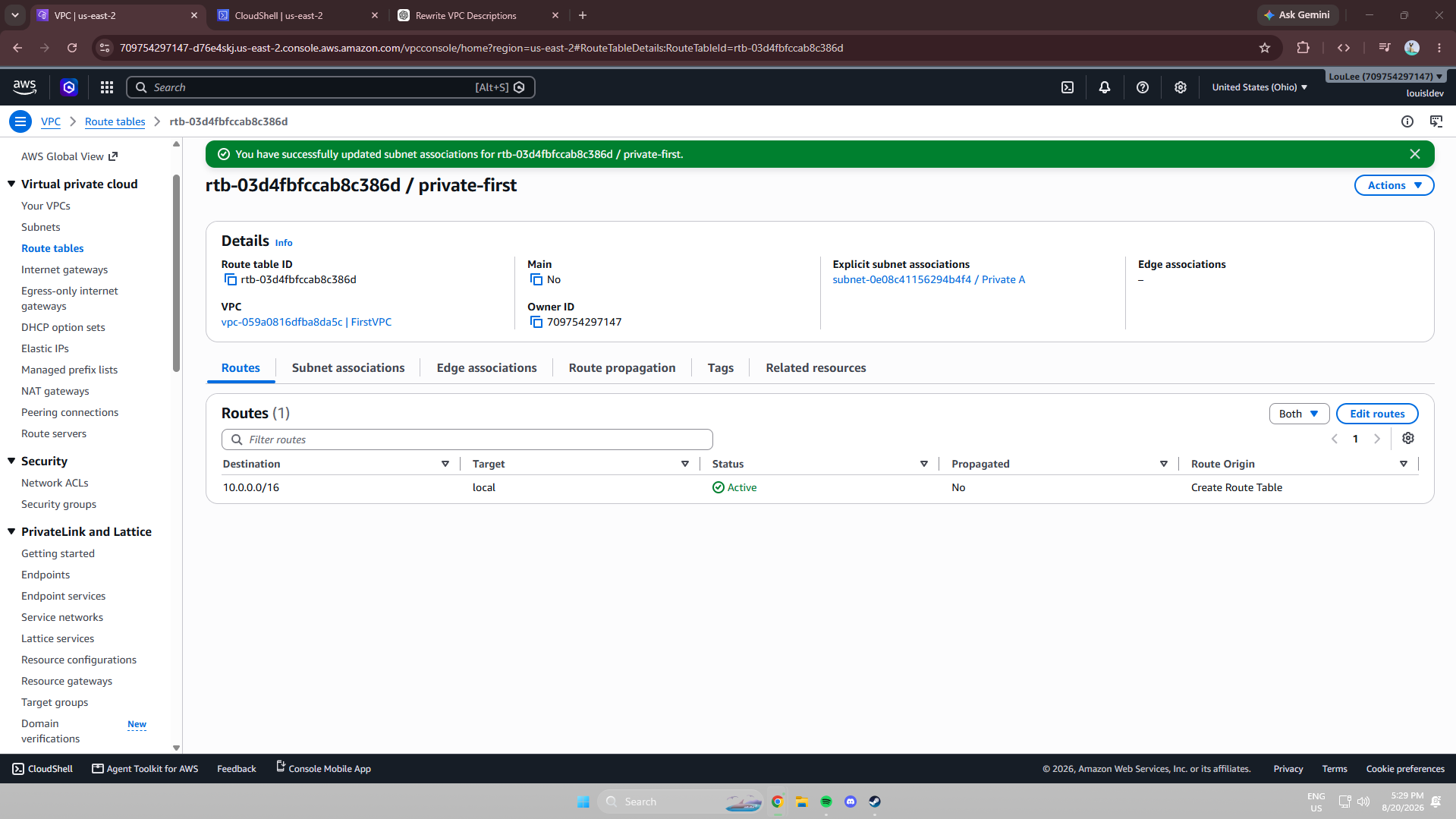Open Steam from the taskbar
Viewport: 1456px width, 819px height.
tap(875, 802)
